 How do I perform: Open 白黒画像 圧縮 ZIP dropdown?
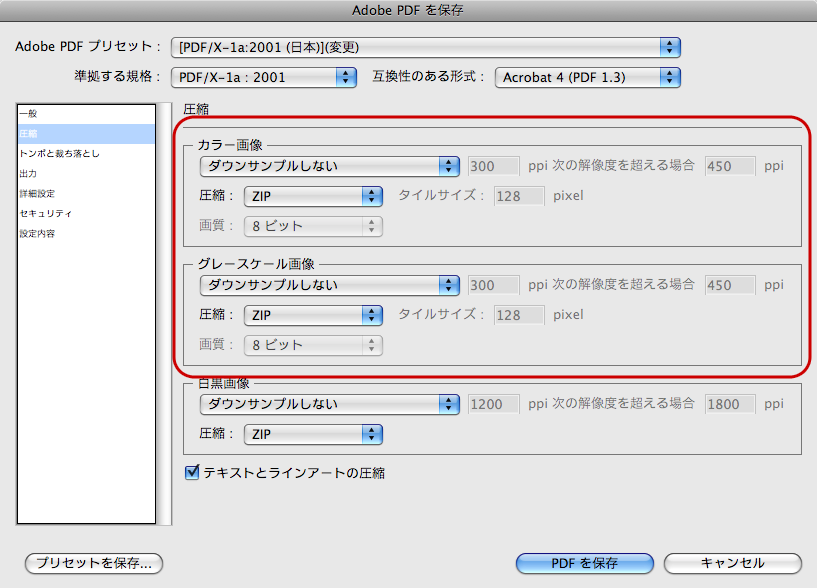[x=313, y=434]
